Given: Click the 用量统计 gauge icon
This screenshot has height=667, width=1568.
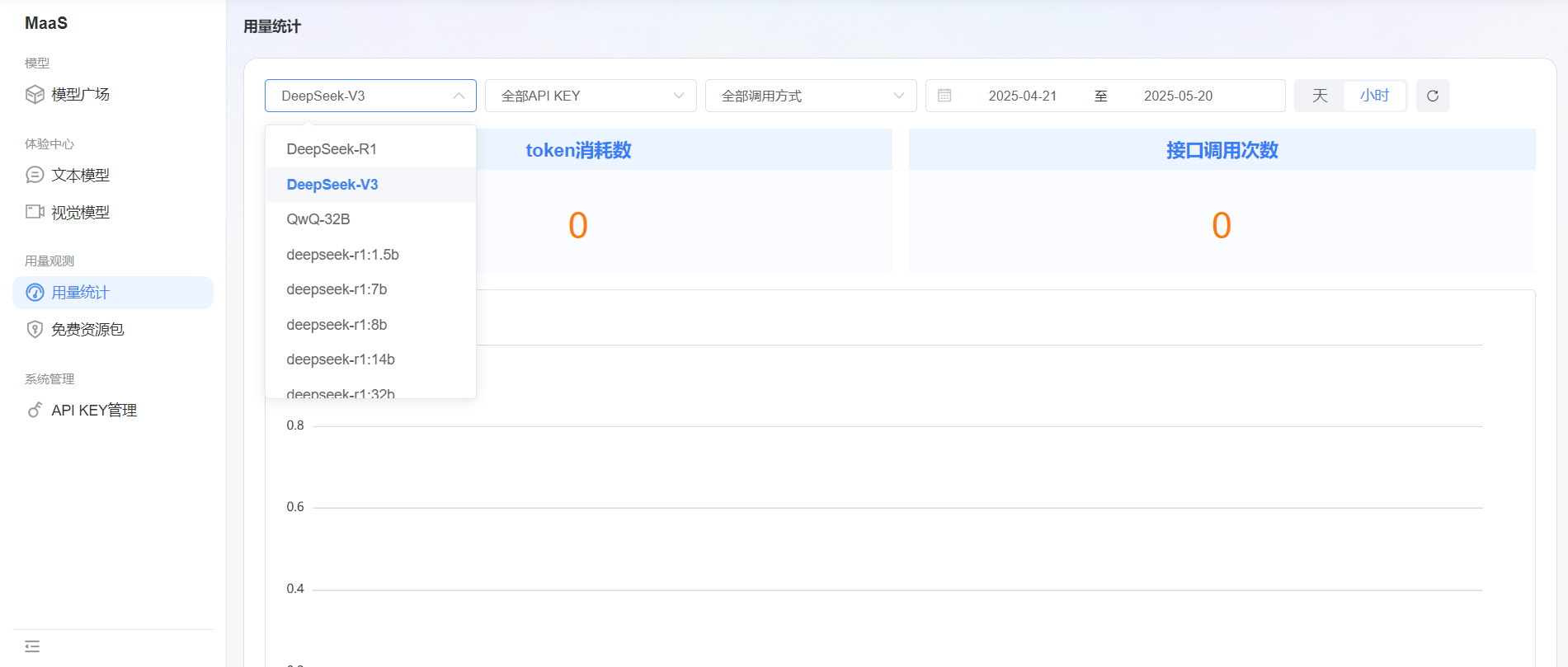Looking at the screenshot, I should pos(35,293).
